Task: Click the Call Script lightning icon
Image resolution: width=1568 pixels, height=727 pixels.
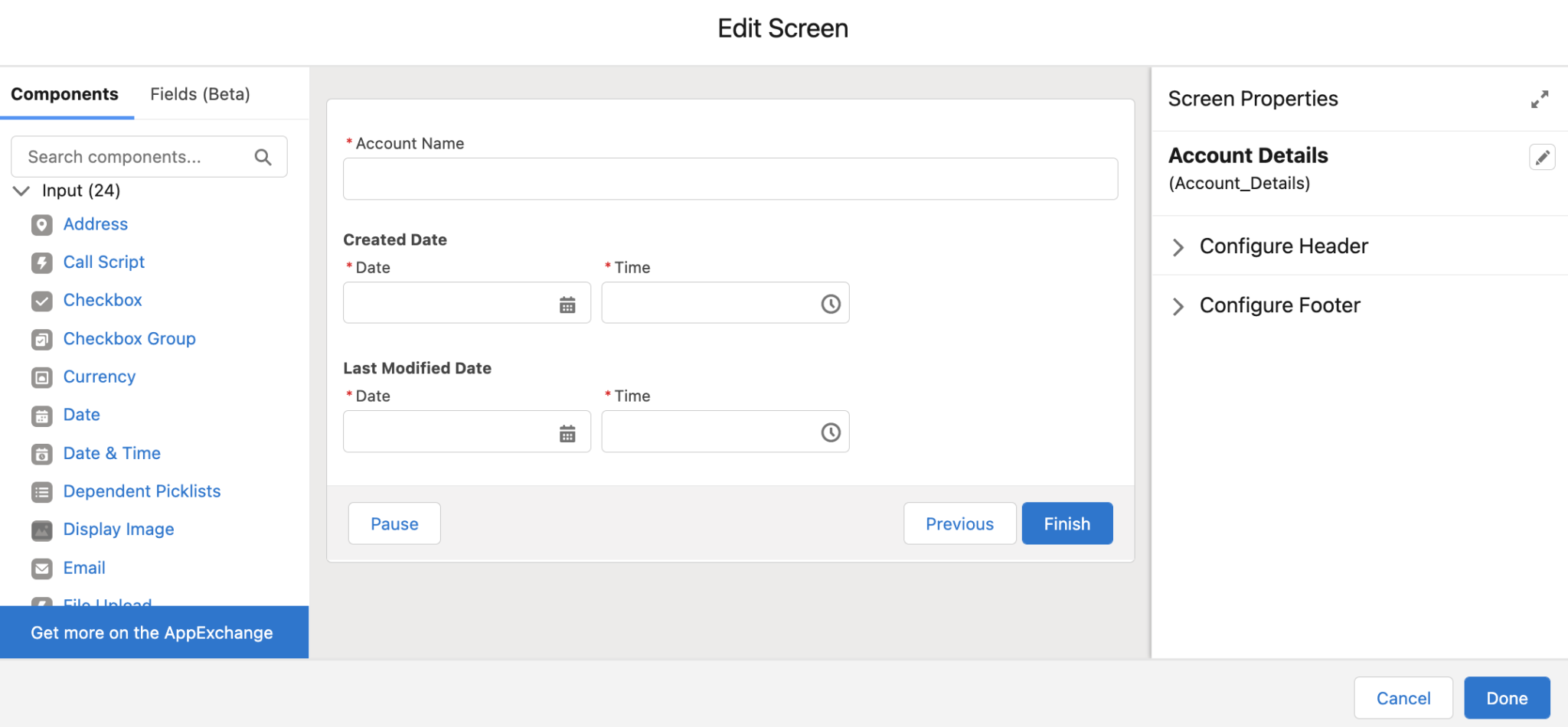Action: pyautogui.click(x=41, y=262)
